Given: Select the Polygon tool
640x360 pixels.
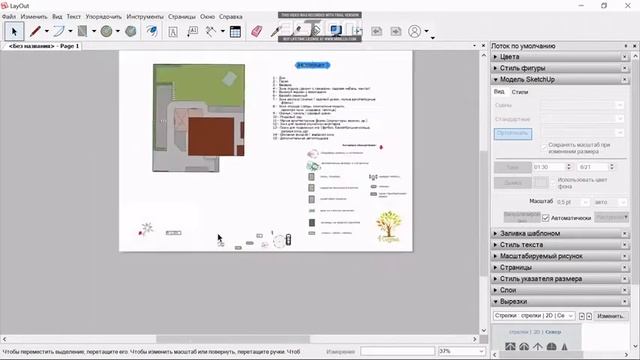Looking at the screenshot, I should coord(131,31).
